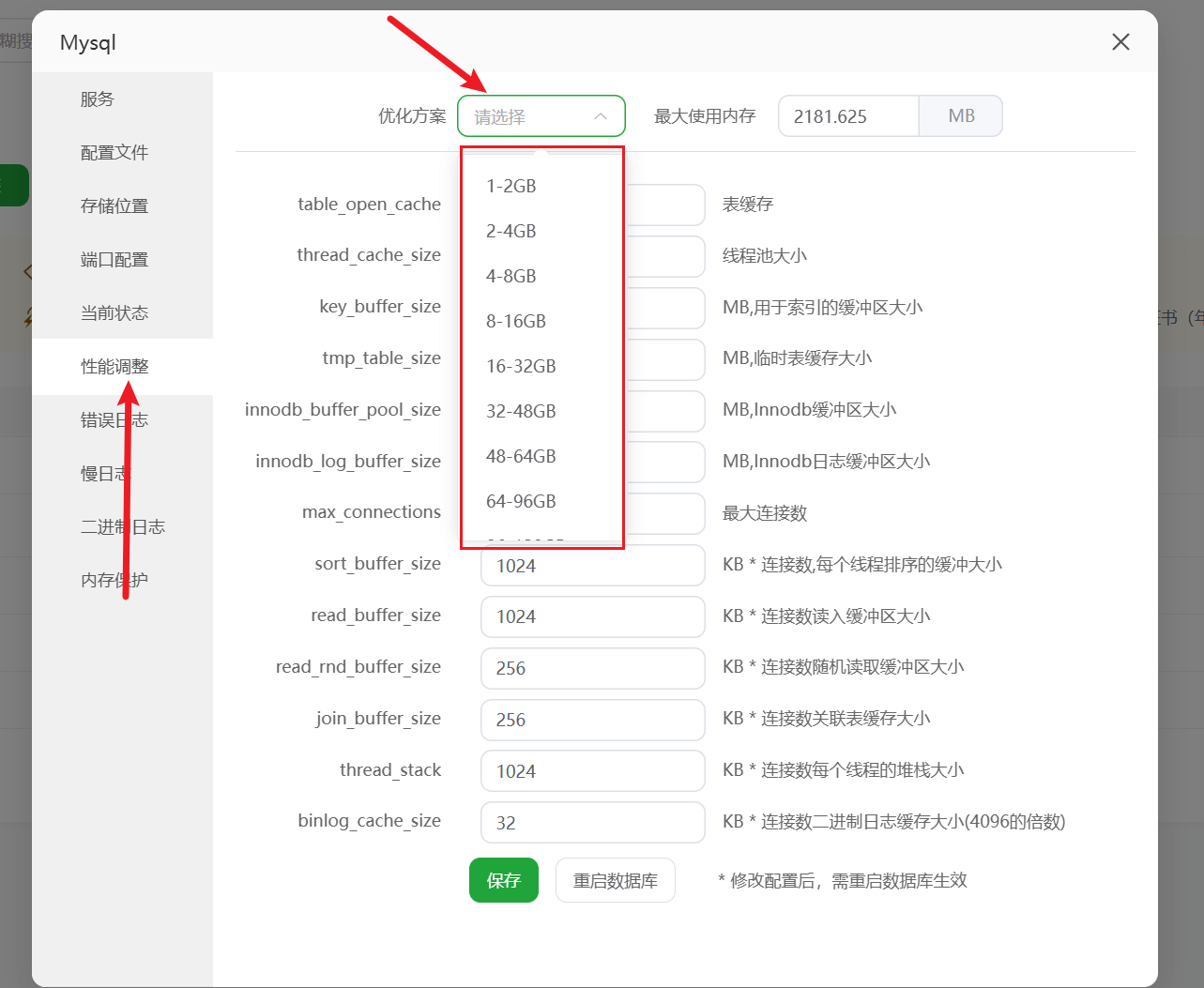View the 当前状态 tab

pos(114,313)
